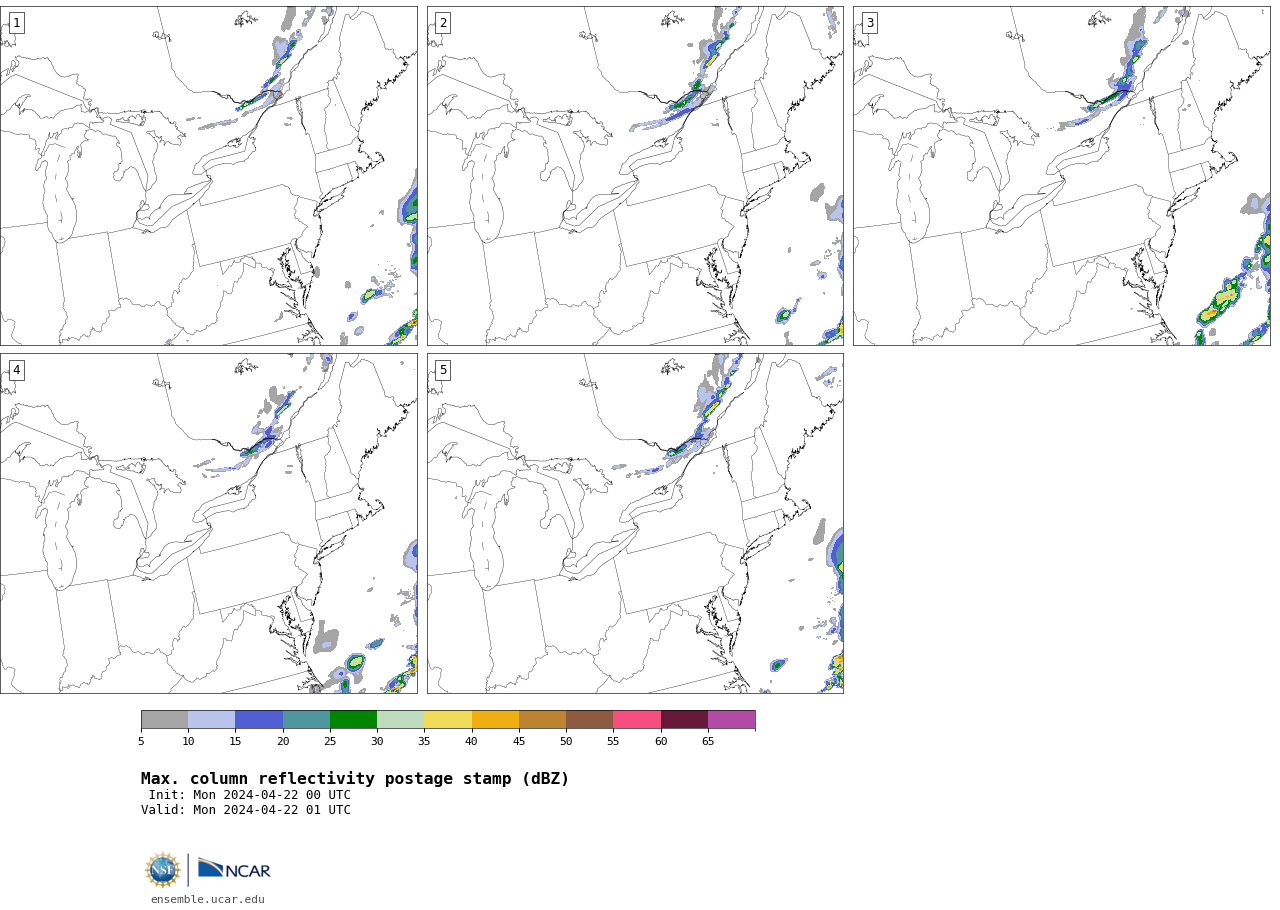Click the colorbar tick label 50
The height and width of the screenshot is (910, 1280).
(x=566, y=741)
